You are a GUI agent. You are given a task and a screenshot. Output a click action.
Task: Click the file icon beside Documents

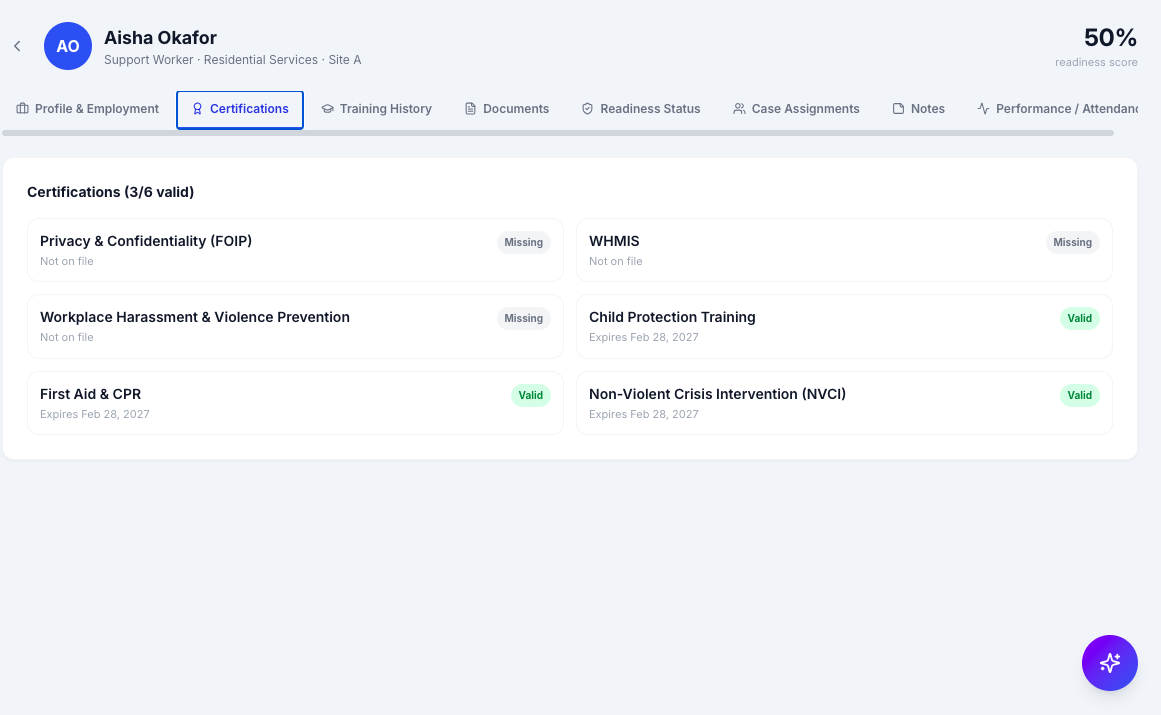pyautogui.click(x=470, y=109)
